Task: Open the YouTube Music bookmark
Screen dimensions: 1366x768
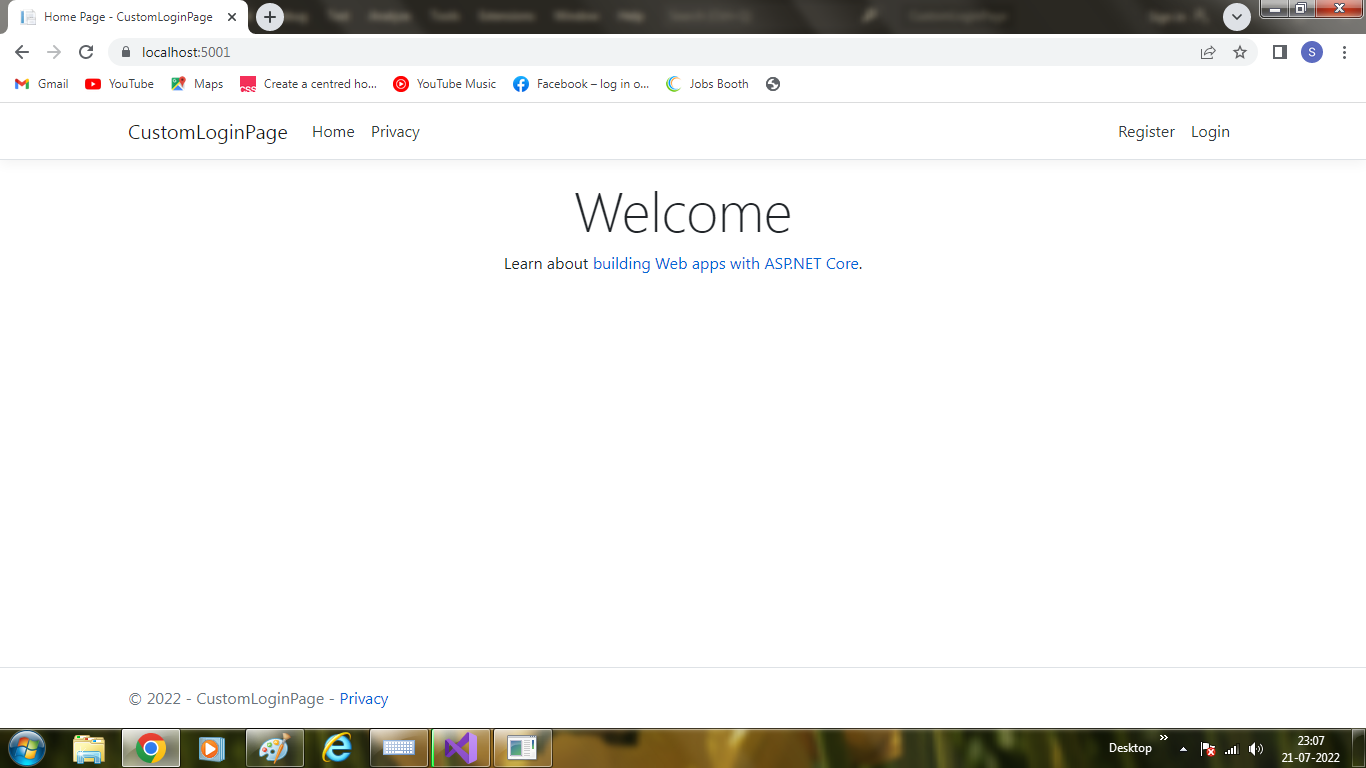Action: pyautogui.click(x=443, y=84)
